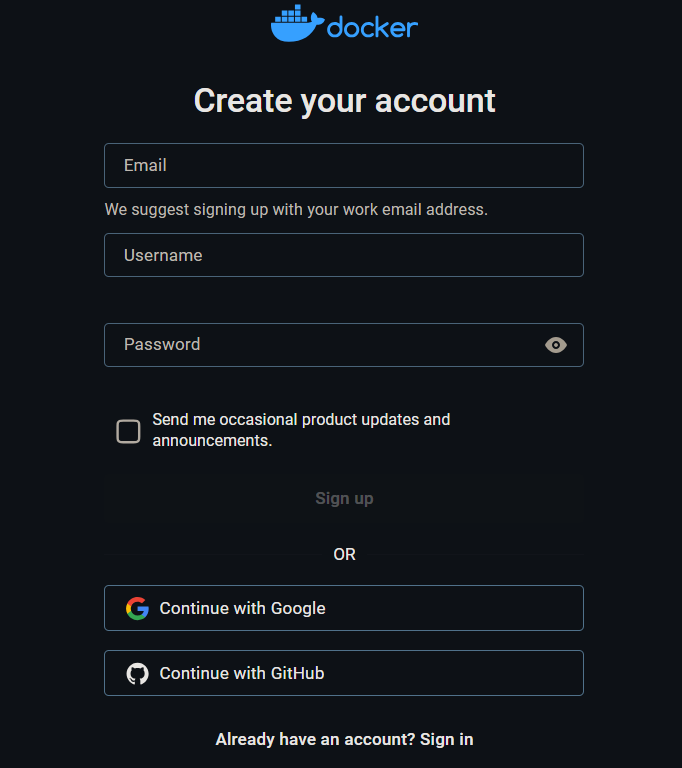The height and width of the screenshot is (768, 682).
Task: Click the Docker whale logo
Action: click(297, 24)
